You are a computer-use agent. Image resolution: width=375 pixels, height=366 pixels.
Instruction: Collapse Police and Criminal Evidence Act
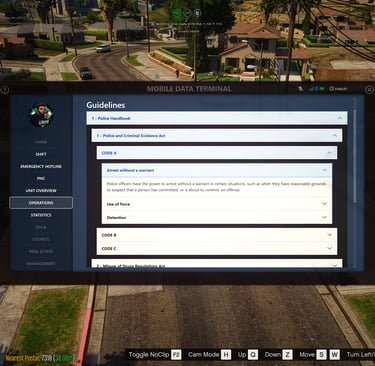pos(217,135)
